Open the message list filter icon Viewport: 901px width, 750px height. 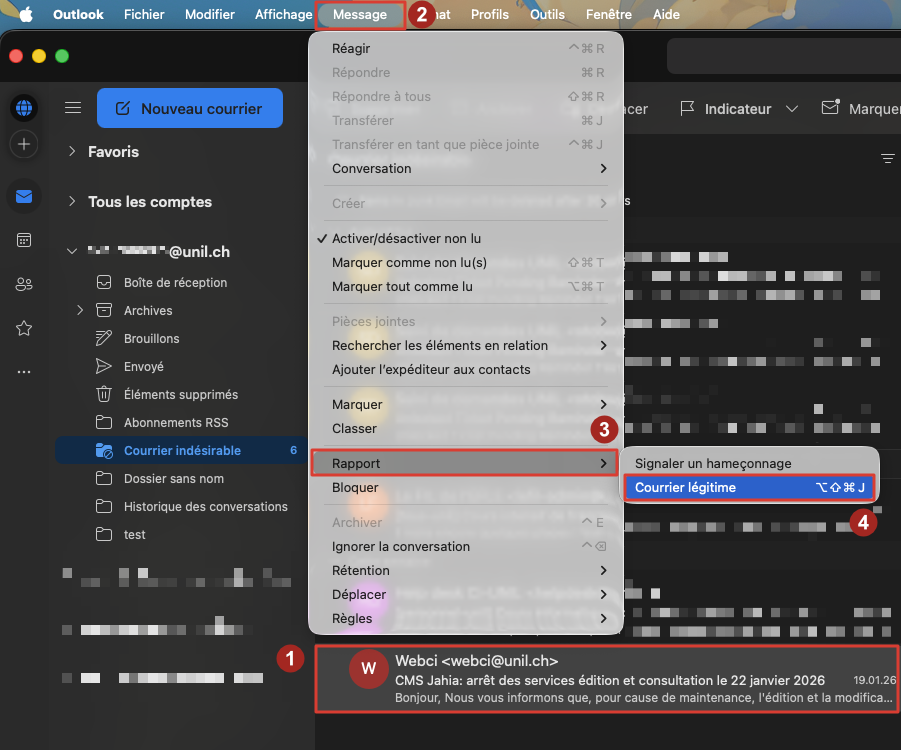click(887, 157)
